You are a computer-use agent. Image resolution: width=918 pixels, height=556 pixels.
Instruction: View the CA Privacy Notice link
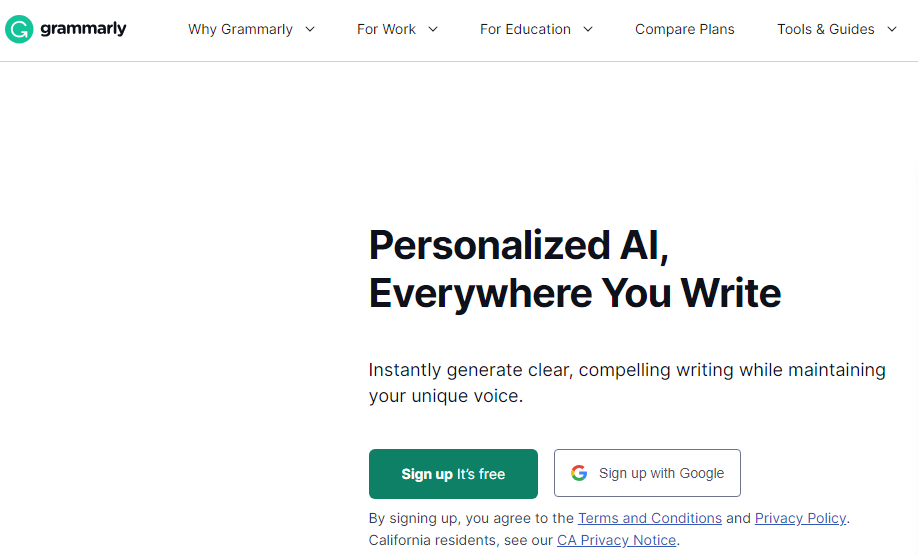point(617,540)
